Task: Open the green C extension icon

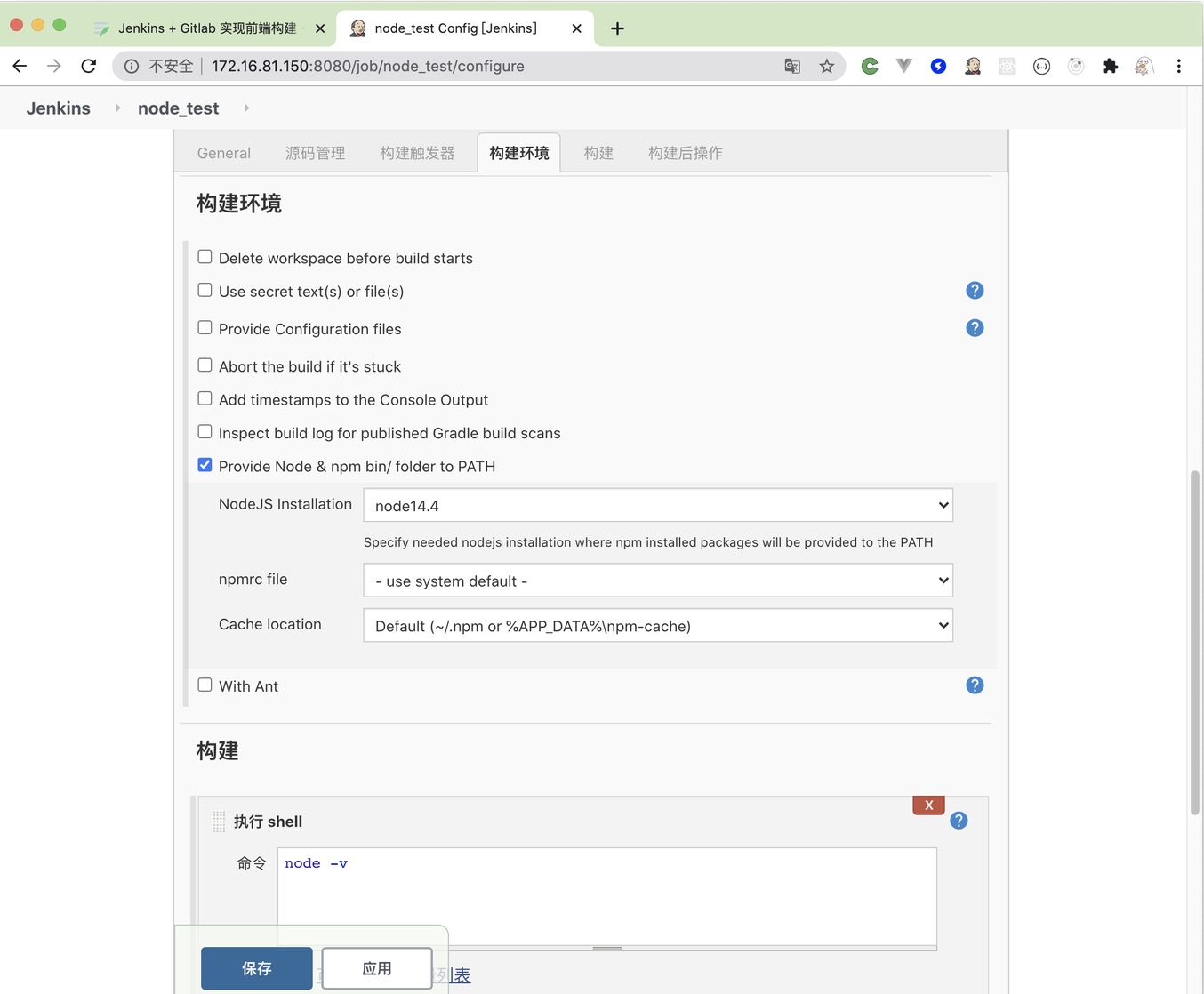Action: (x=870, y=66)
